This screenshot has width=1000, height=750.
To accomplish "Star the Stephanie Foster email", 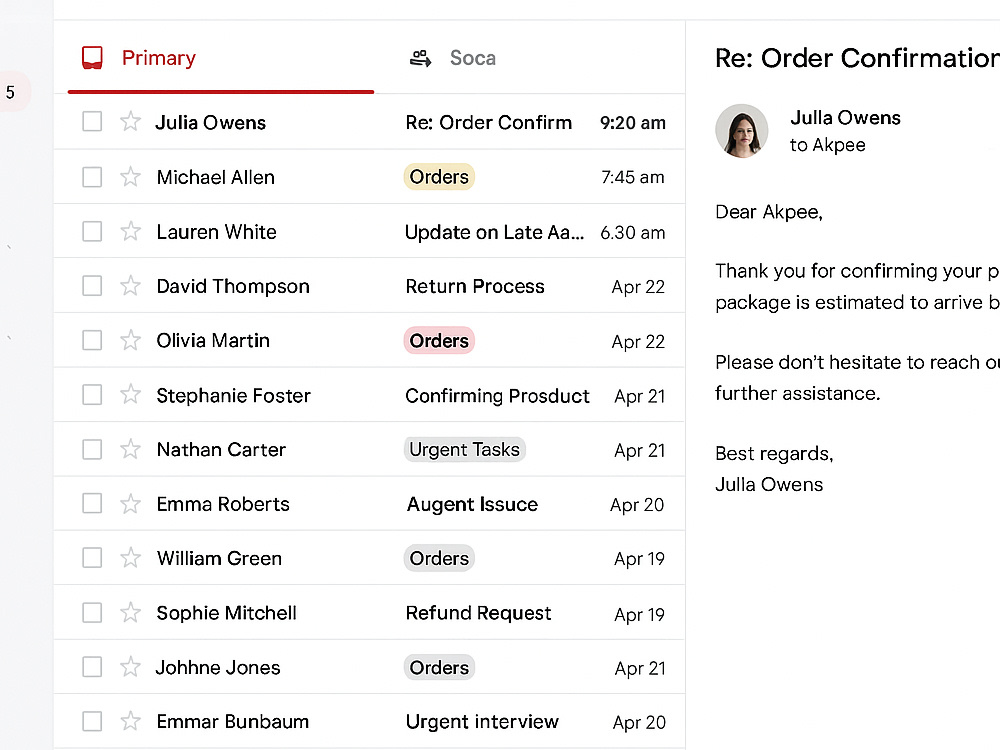I will tap(130, 394).
